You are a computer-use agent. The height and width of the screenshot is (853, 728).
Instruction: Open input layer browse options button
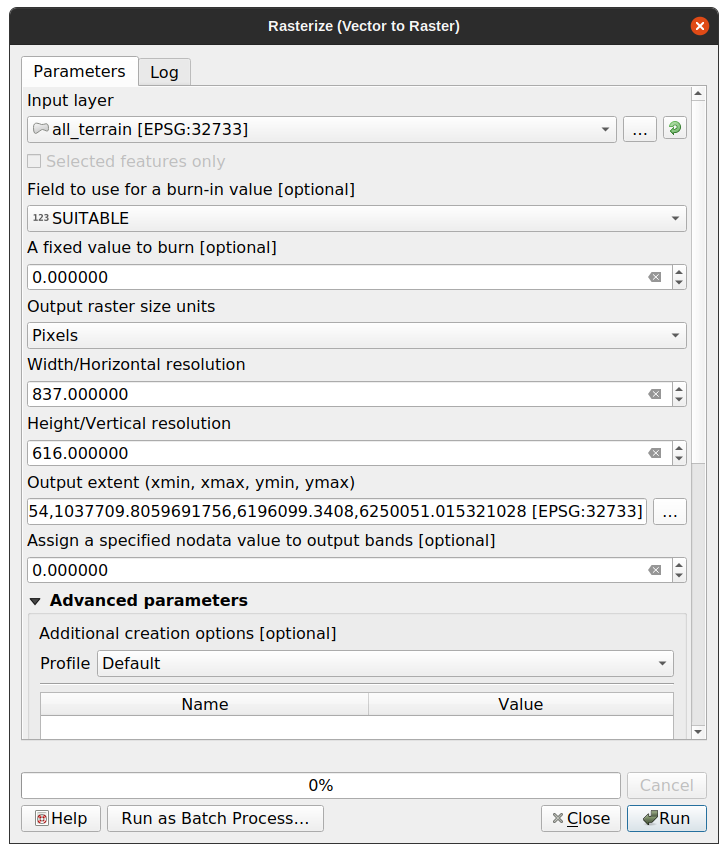click(x=640, y=129)
